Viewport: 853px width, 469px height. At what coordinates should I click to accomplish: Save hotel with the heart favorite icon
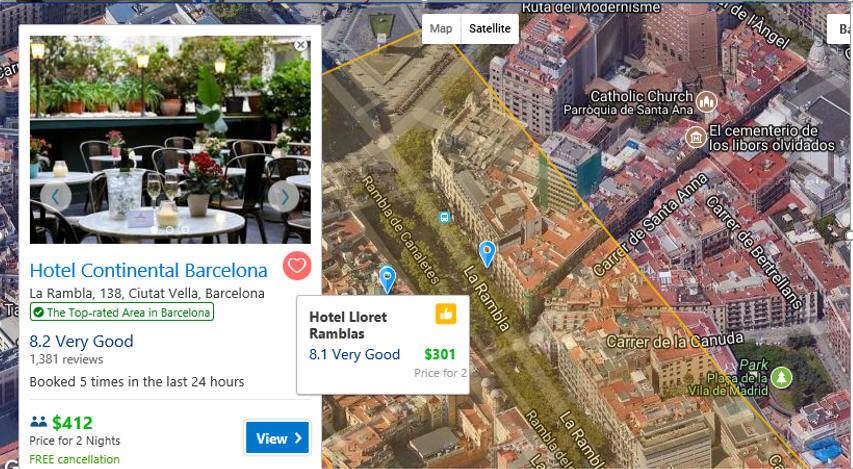coord(296,266)
